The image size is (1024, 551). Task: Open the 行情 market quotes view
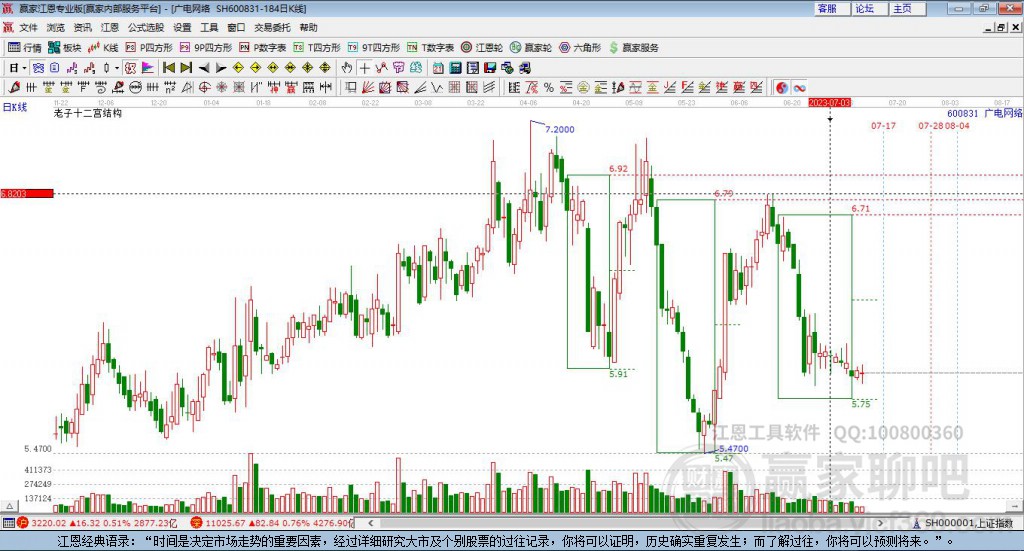coord(24,48)
